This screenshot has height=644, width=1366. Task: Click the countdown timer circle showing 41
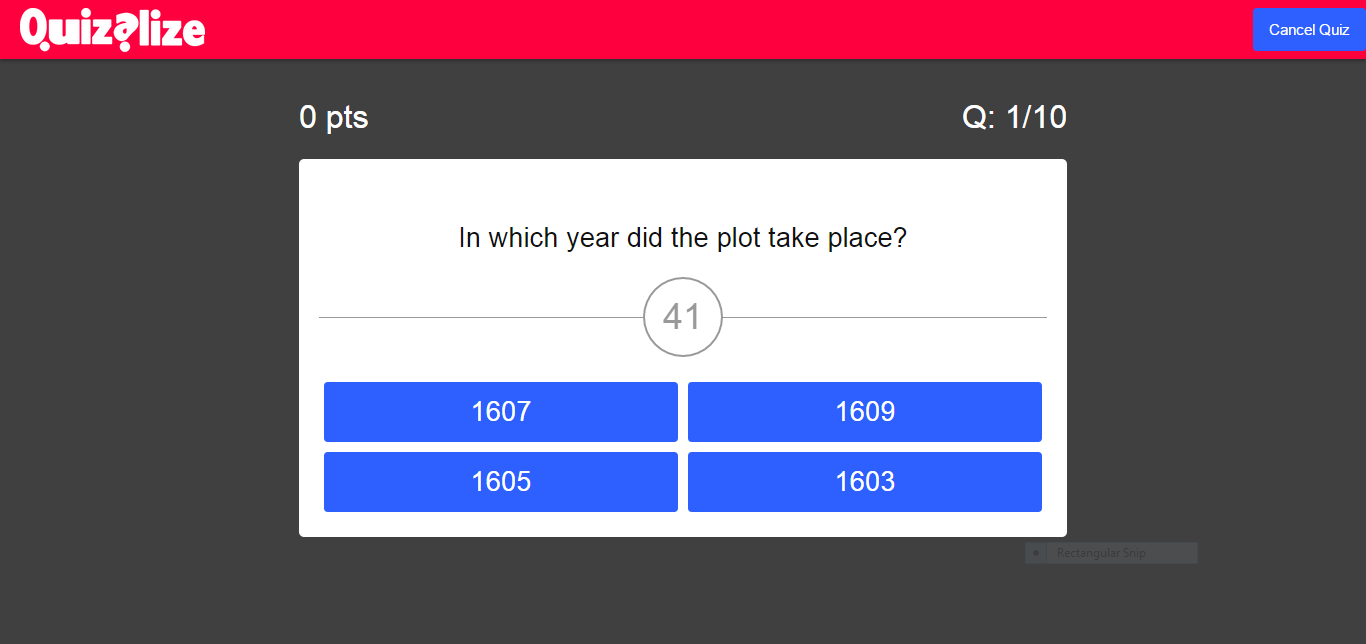click(x=682, y=317)
